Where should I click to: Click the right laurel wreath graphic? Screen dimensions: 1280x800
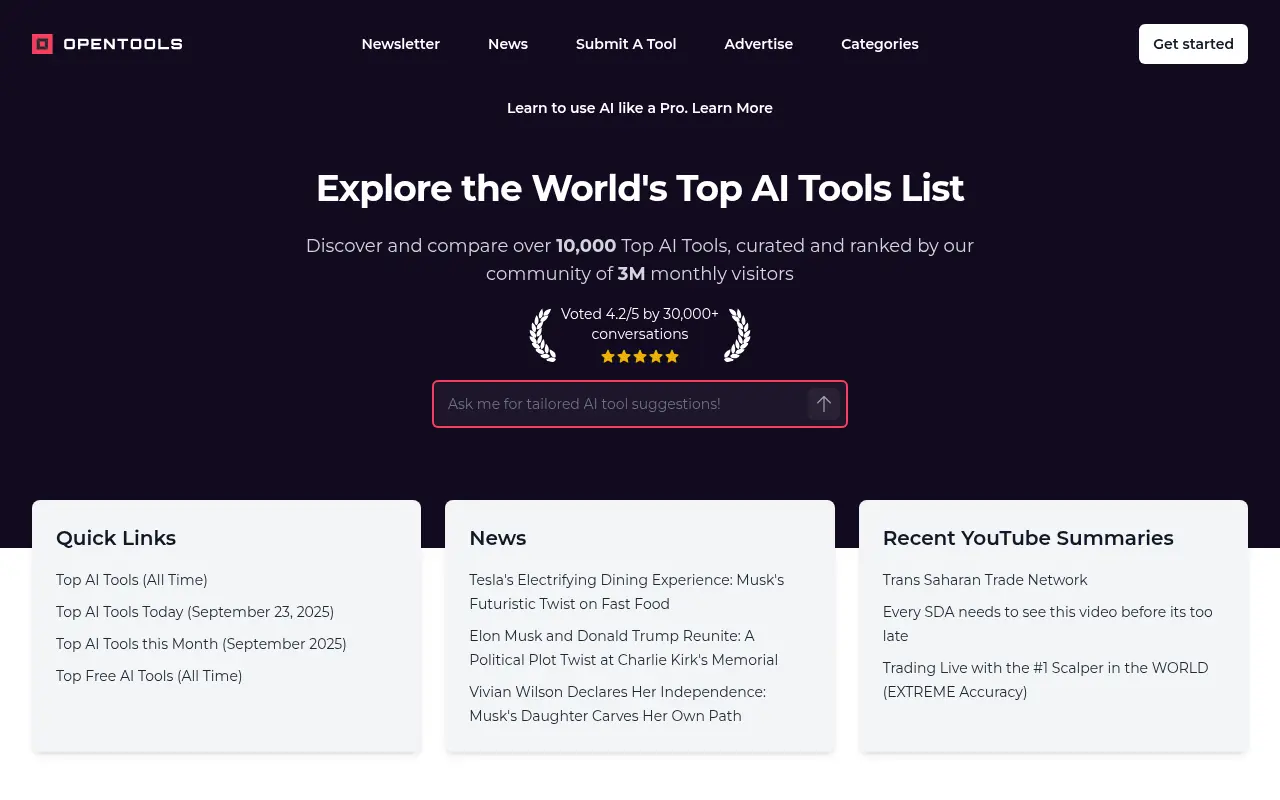[737, 335]
